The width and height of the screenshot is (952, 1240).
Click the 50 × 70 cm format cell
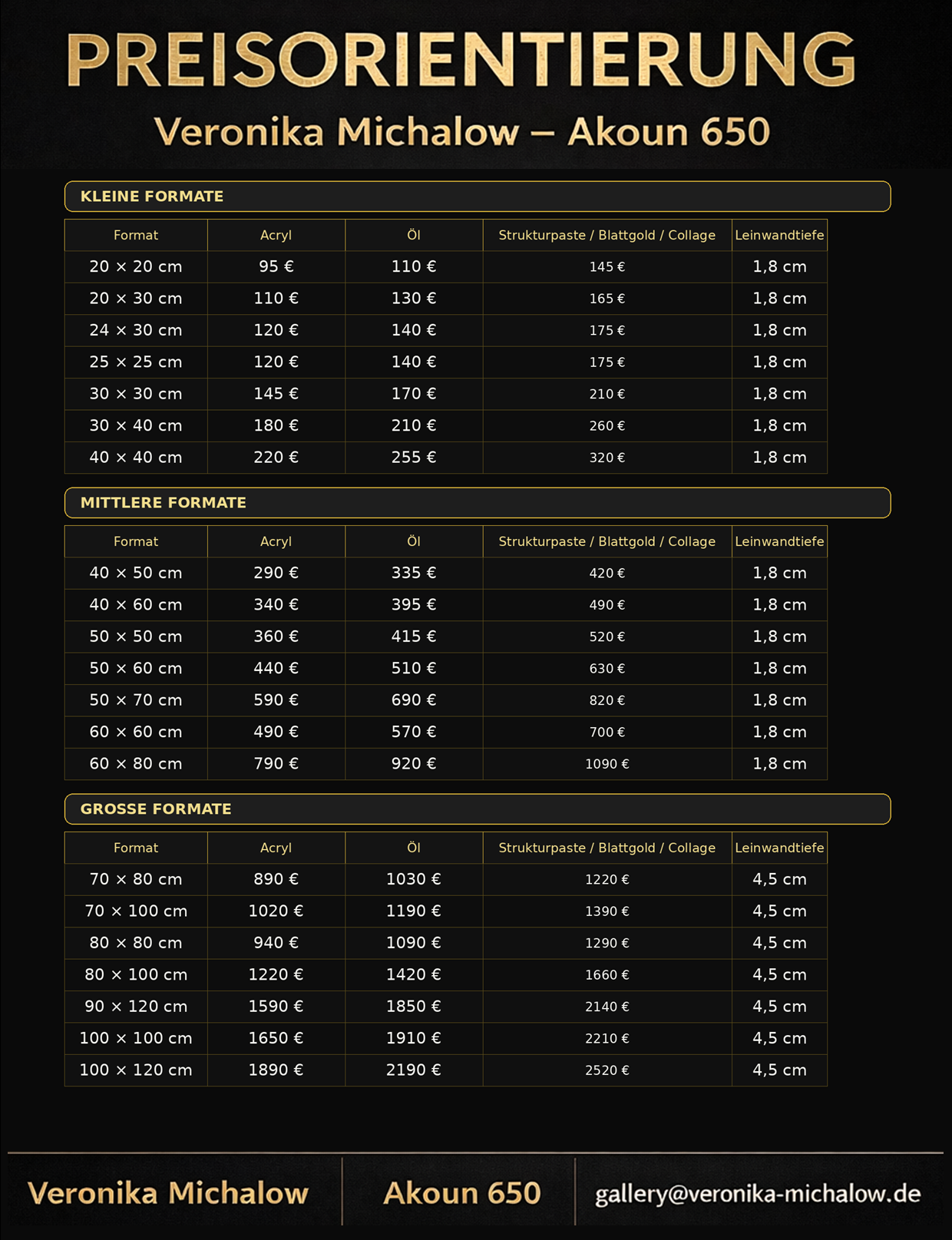(136, 700)
